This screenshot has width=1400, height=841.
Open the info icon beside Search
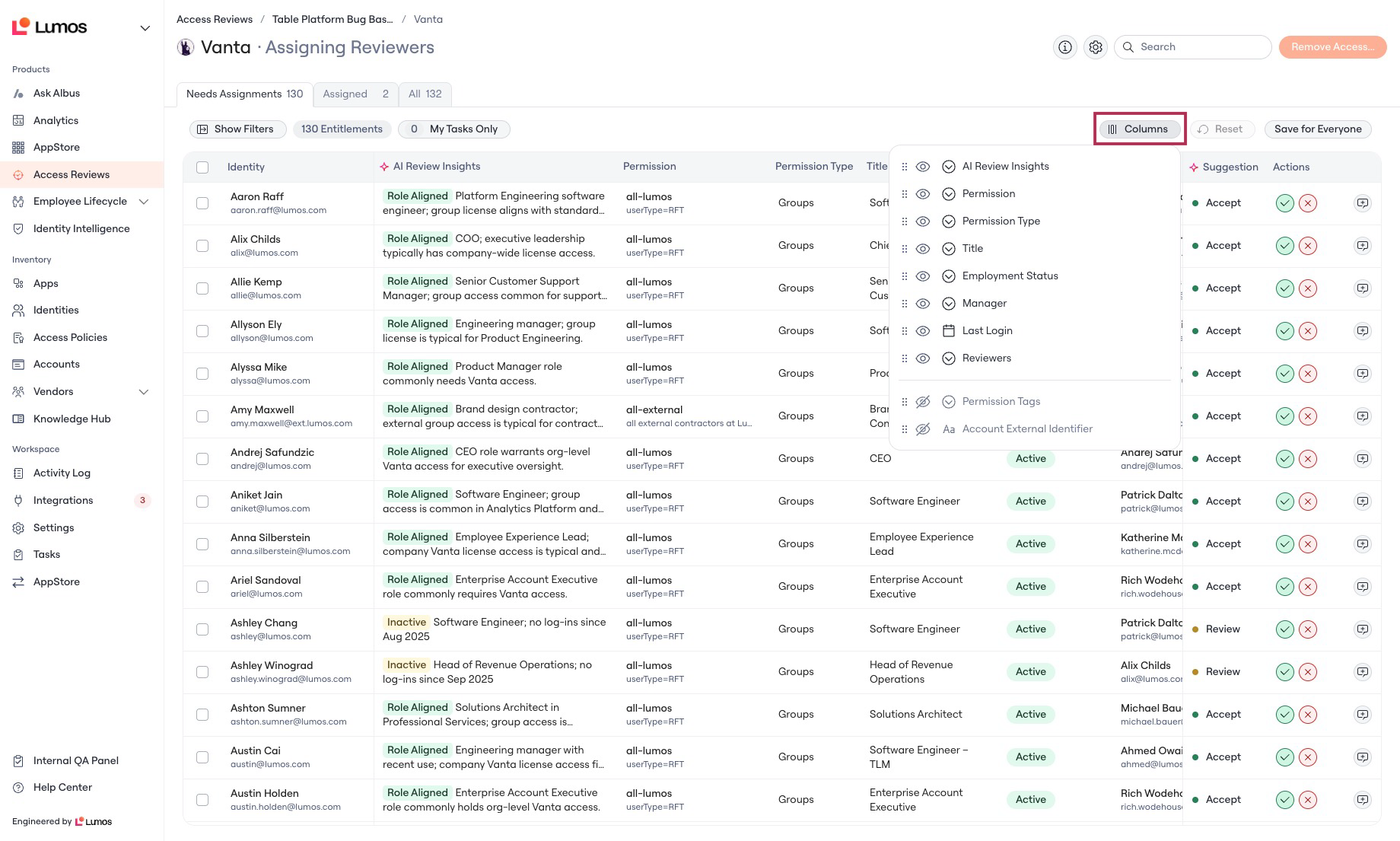[x=1064, y=47]
